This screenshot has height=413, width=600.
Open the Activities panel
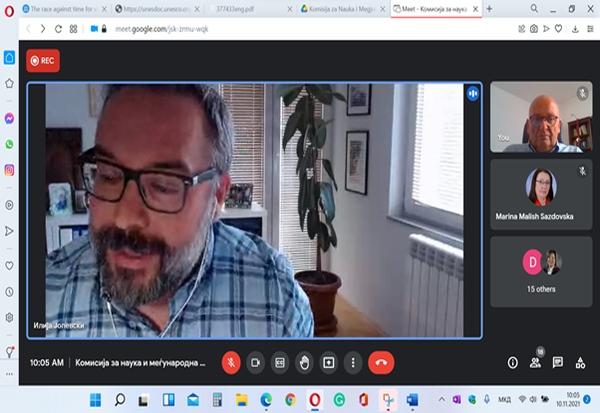(x=581, y=362)
